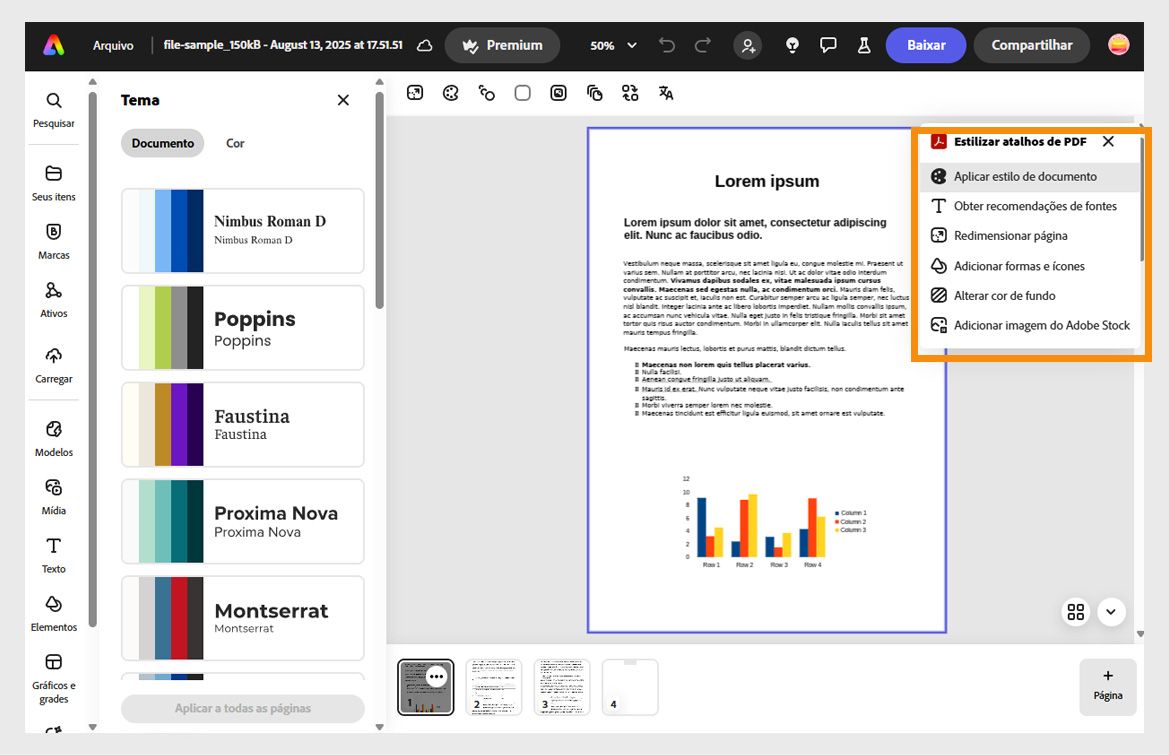Click Adicionar imagem do Adobe Stock option
This screenshot has height=755, width=1169.
[x=1038, y=325]
